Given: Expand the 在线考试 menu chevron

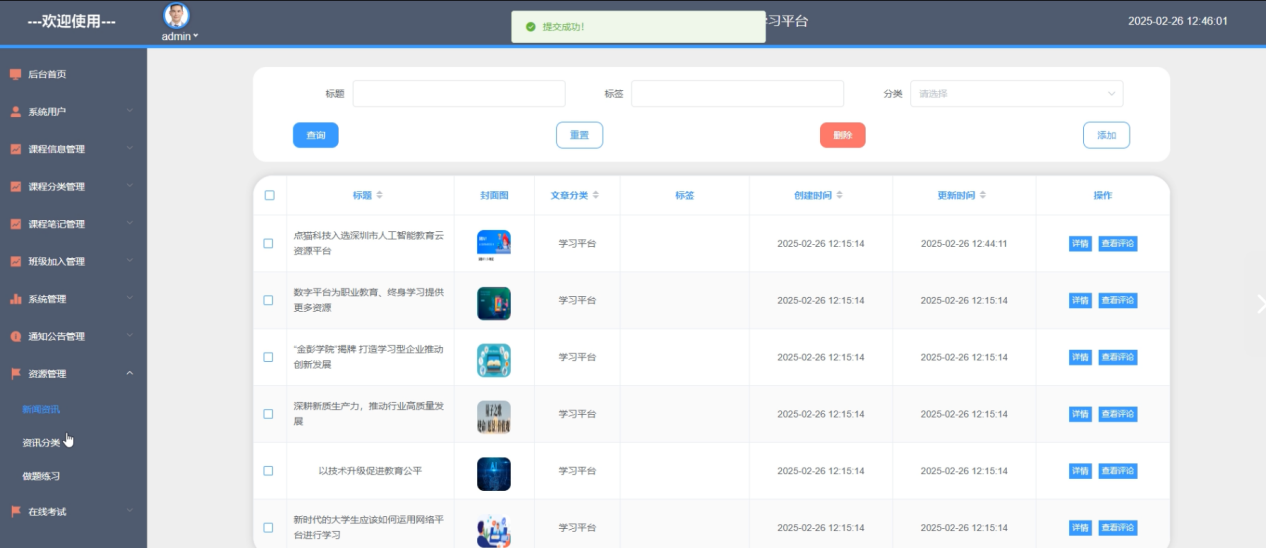Looking at the screenshot, I should click(129, 511).
